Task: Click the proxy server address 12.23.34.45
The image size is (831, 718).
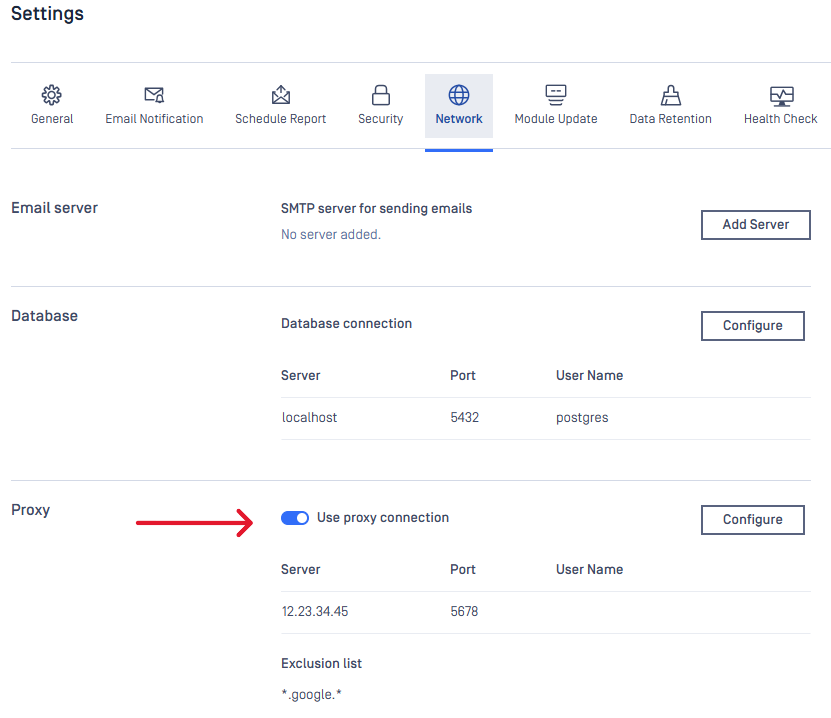Action: [315, 612]
